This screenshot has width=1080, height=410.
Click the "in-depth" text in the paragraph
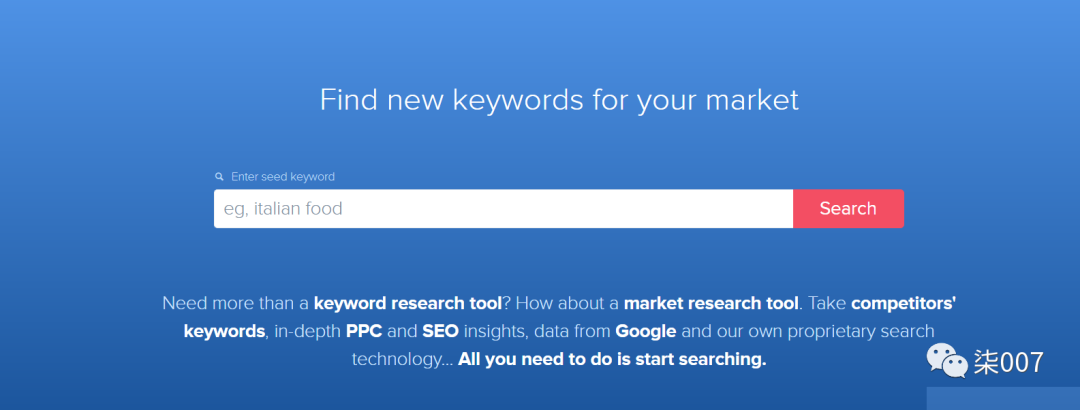[307, 331]
